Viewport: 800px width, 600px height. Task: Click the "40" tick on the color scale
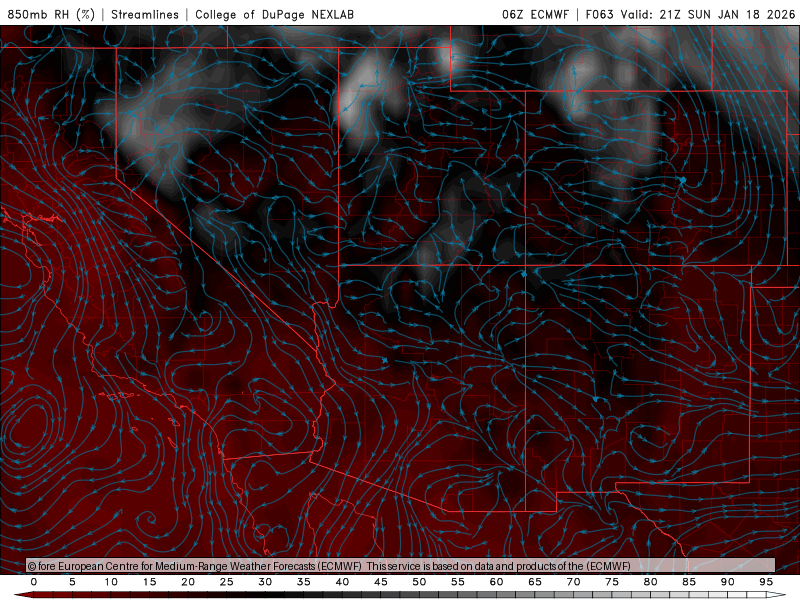(342, 582)
